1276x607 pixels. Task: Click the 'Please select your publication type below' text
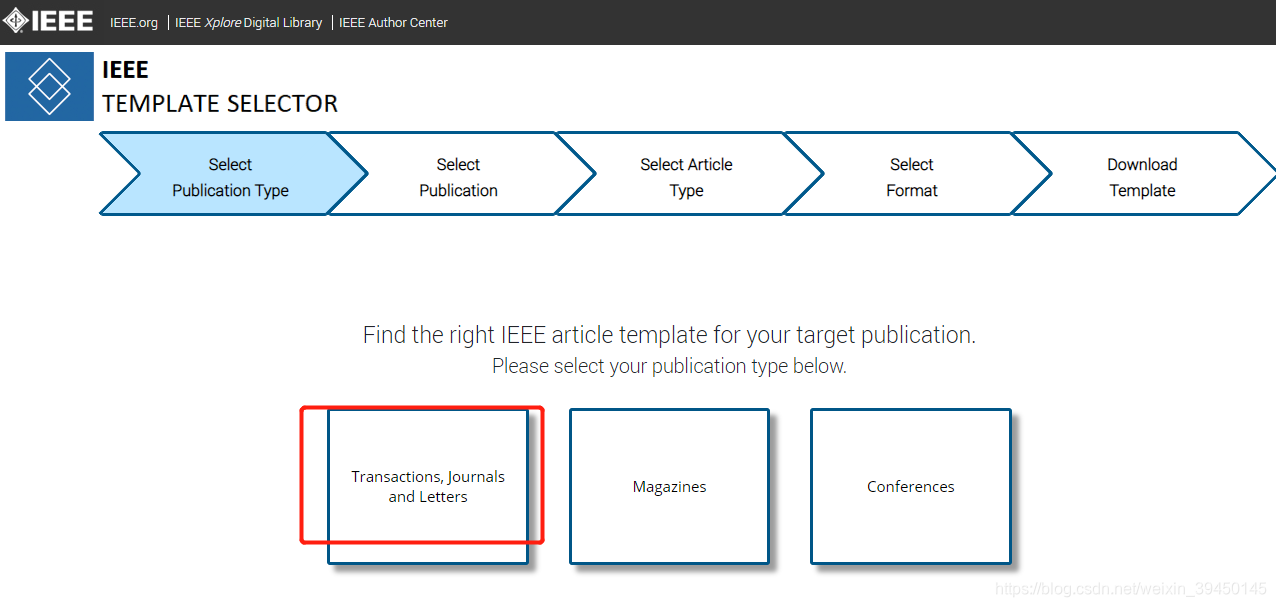pyautogui.click(x=669, y=366)
